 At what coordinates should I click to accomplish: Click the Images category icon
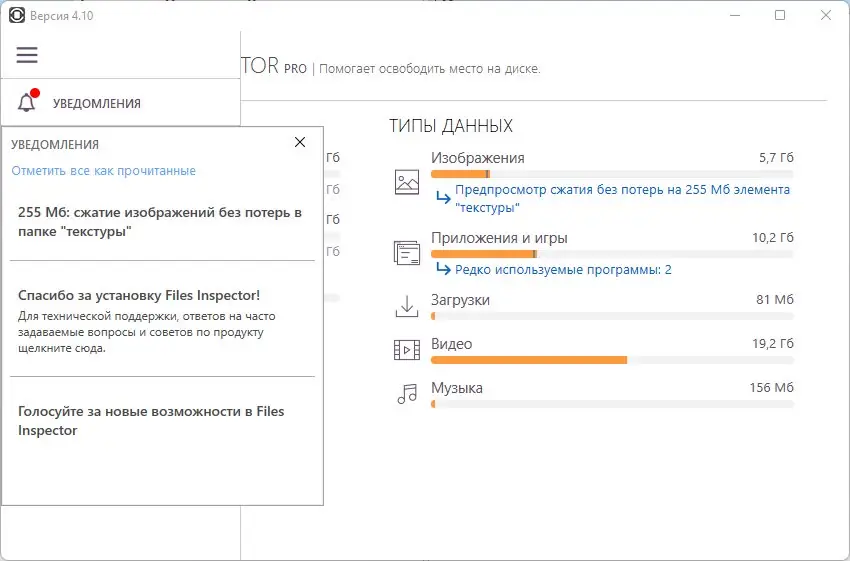click(406, 181)
